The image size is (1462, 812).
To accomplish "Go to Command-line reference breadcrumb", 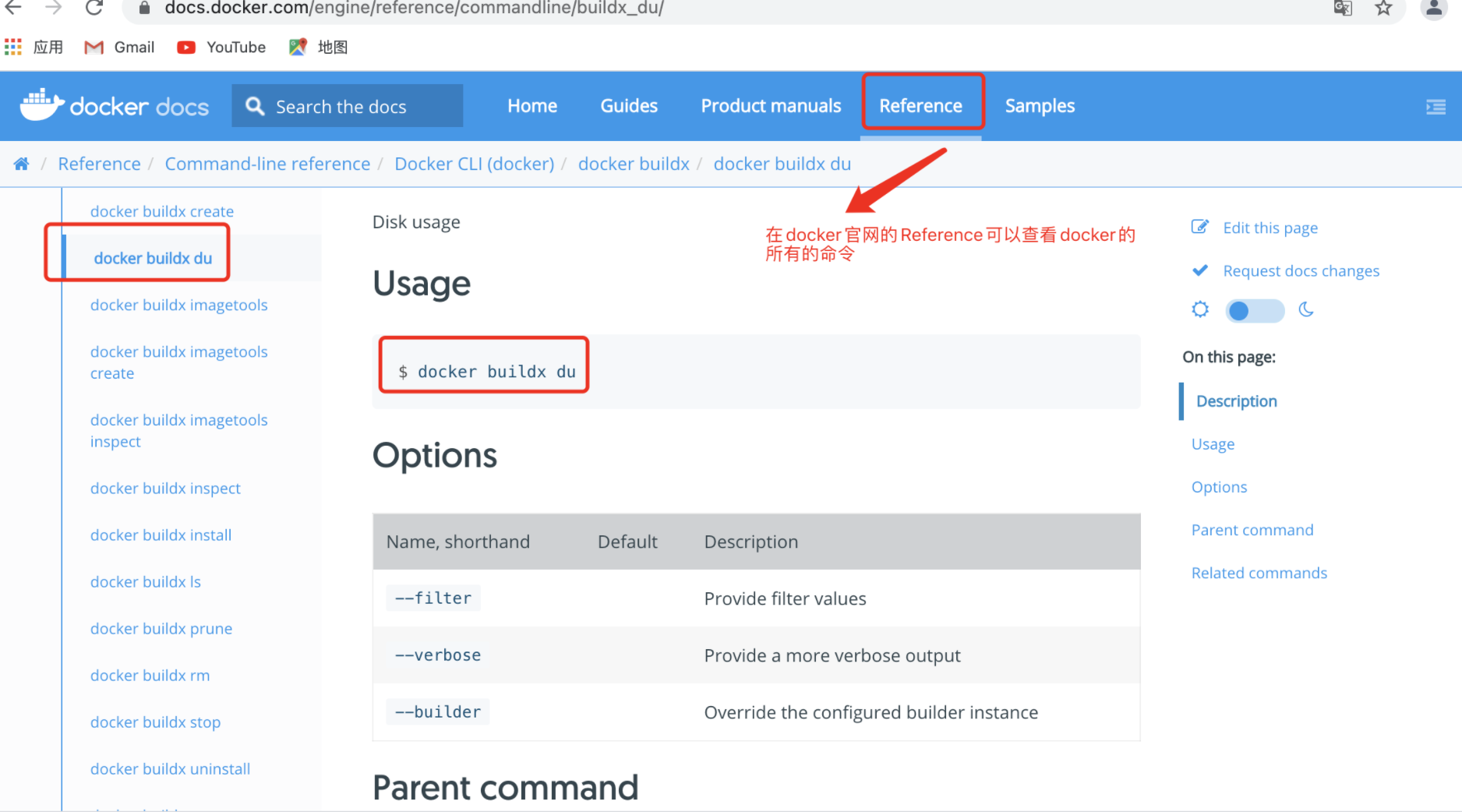I will pyautogui.click(x=267, y=164).
